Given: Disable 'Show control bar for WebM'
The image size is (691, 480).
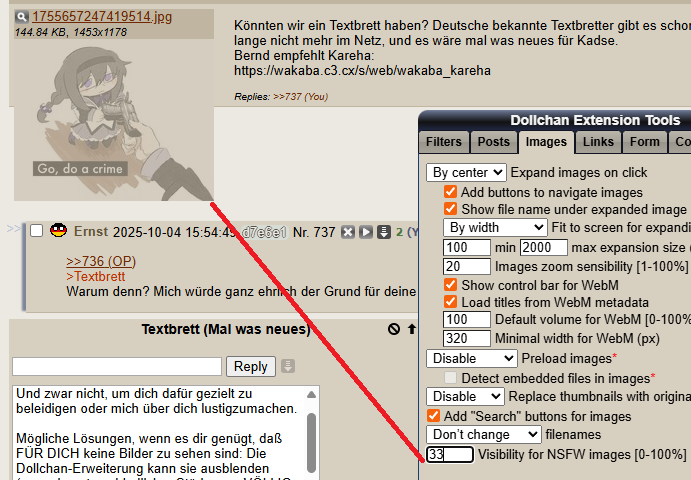Looking at the screenshot, I should [x=451, y=285].
